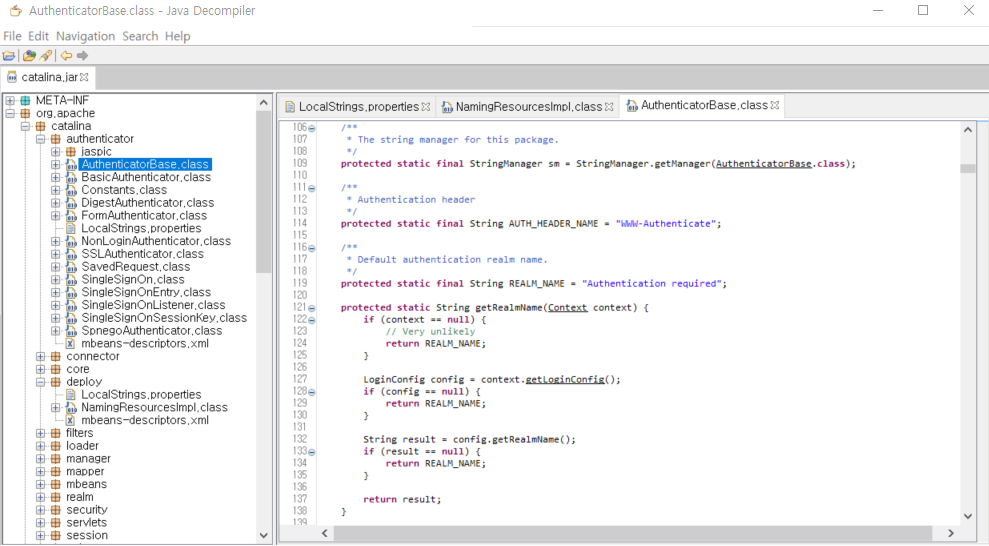Image resolution: width=989 pixels, height=546 pixels.
Task: Fold the Javadoc comment at line 106
Action: pyautogui.click(x=312, y=128)
